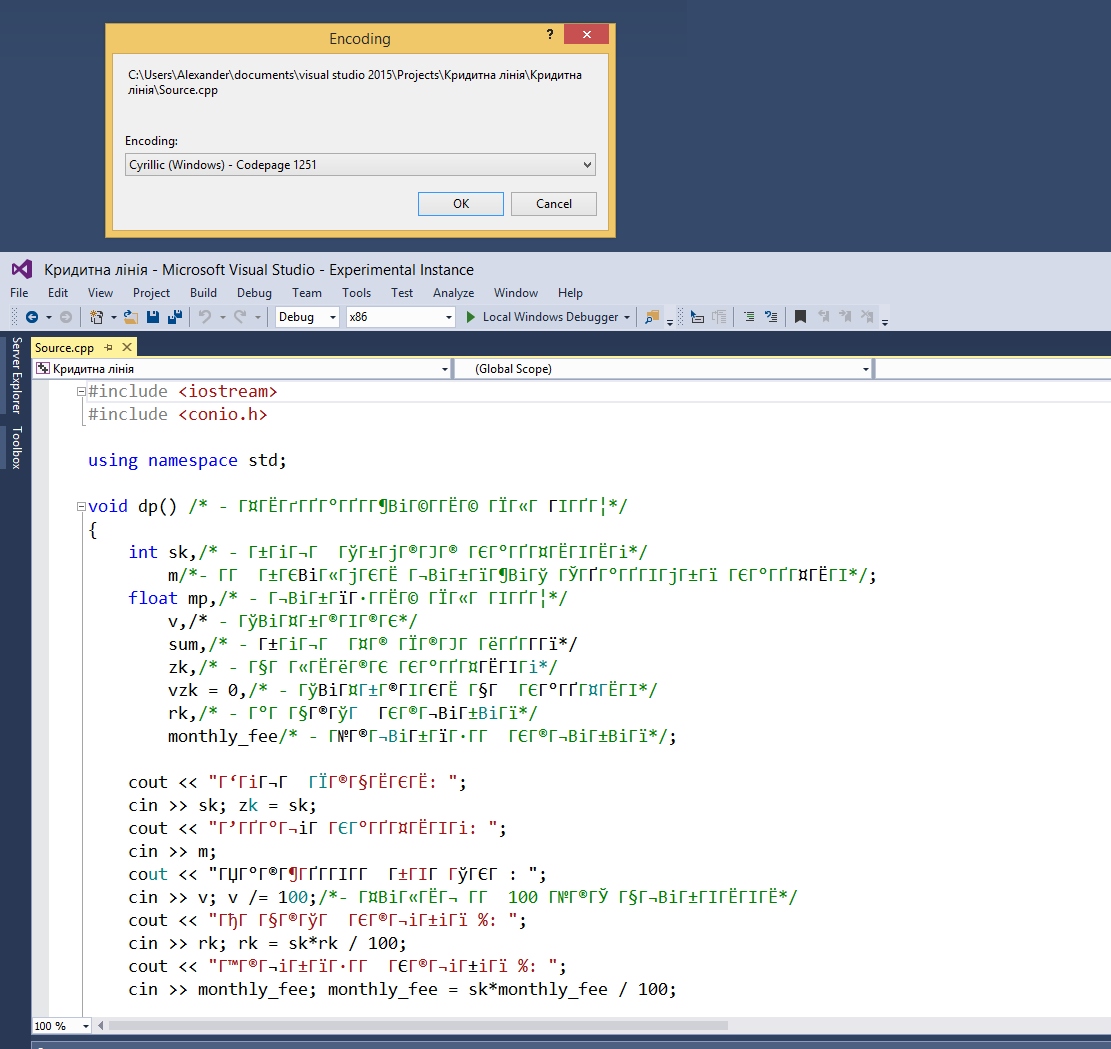
Task: Pin the Source.cpp tab
Action: click(108, 347)
